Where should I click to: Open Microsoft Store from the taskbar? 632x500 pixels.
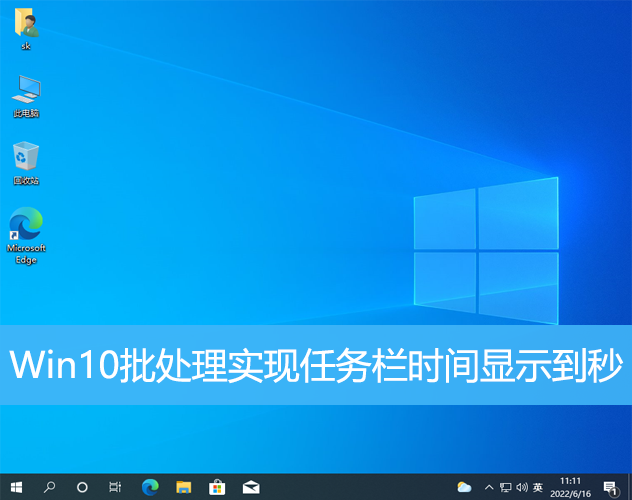(x=216, y=487)
